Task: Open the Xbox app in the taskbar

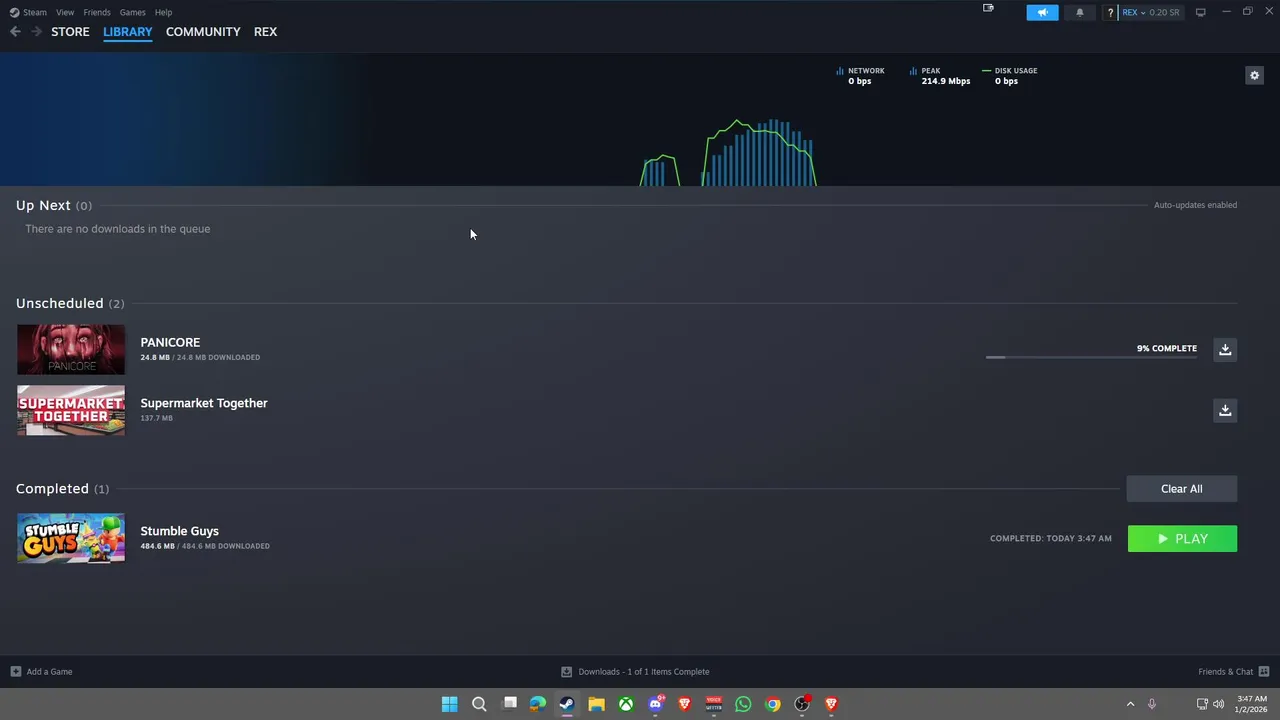Action: point(625,704)
